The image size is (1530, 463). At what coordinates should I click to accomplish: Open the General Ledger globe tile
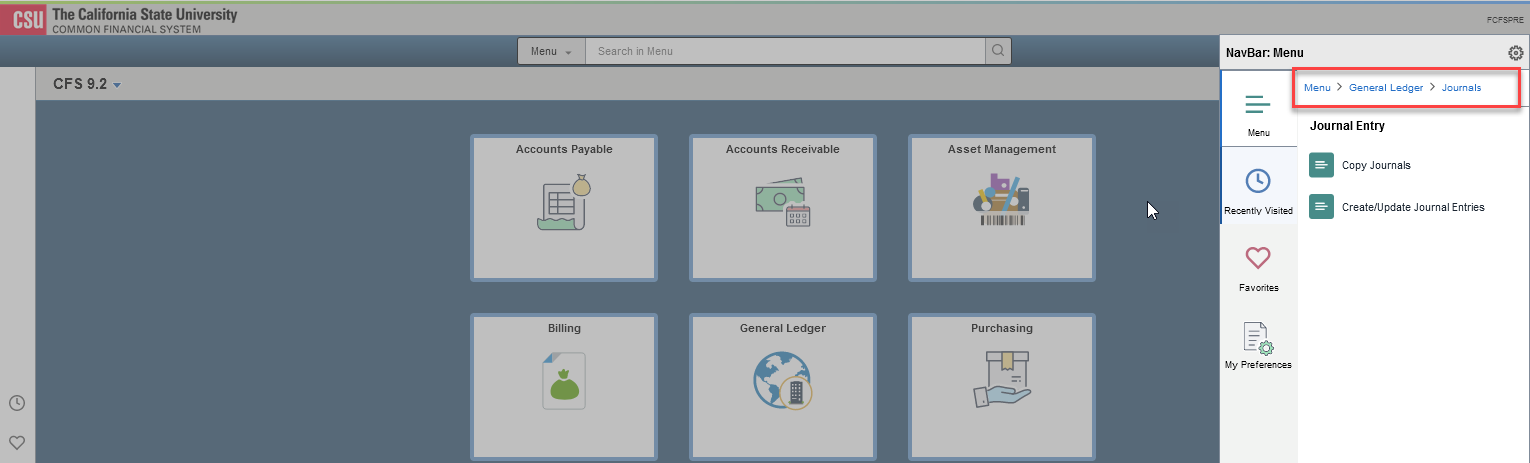tap(783, 387)
